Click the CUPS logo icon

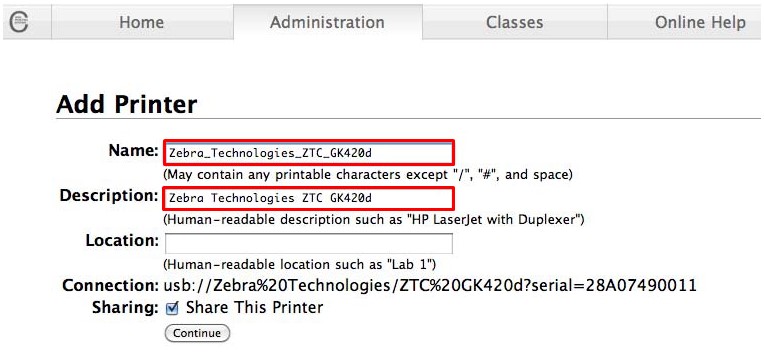click(19, 22)
